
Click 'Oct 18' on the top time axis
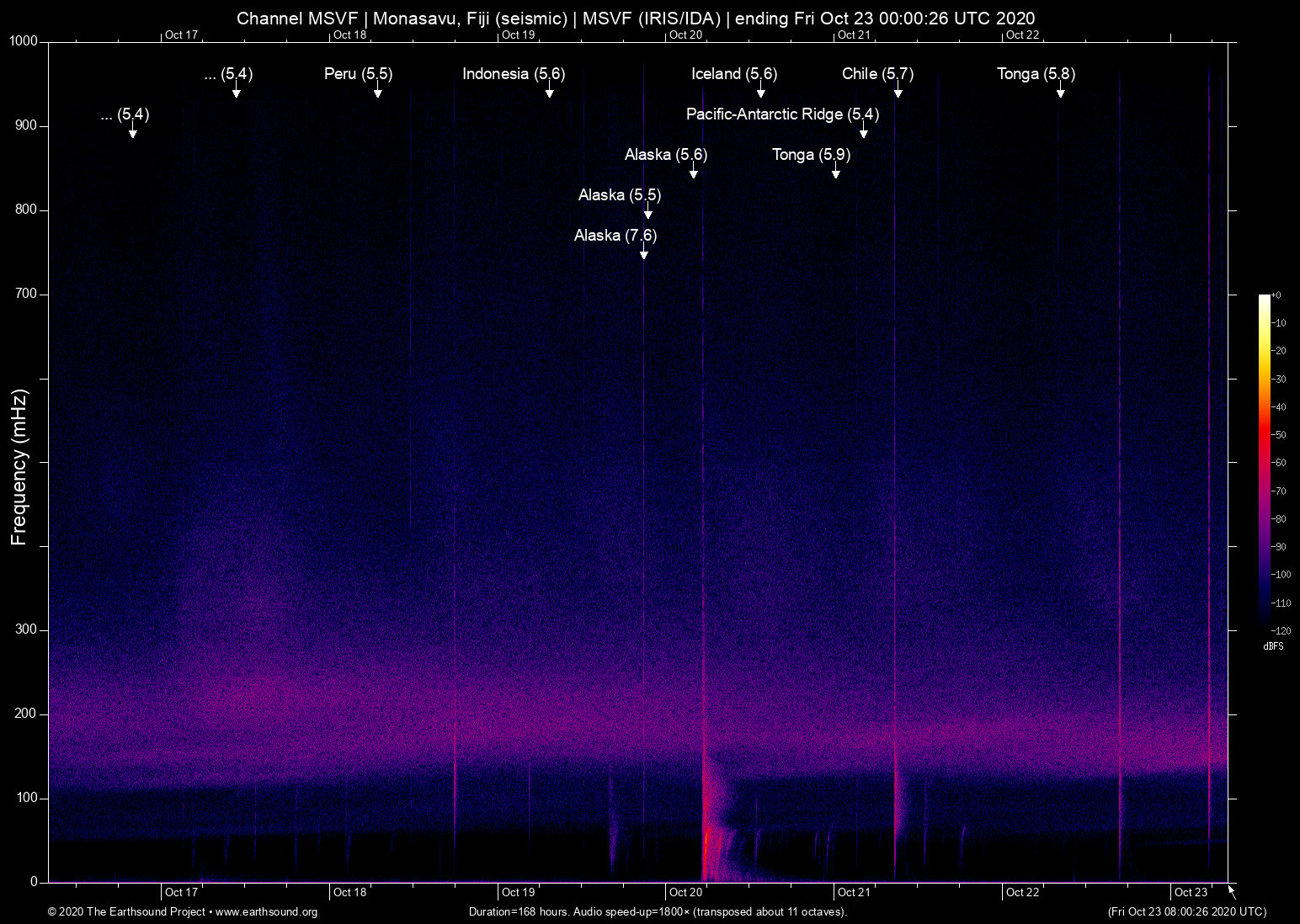[350, 35]
